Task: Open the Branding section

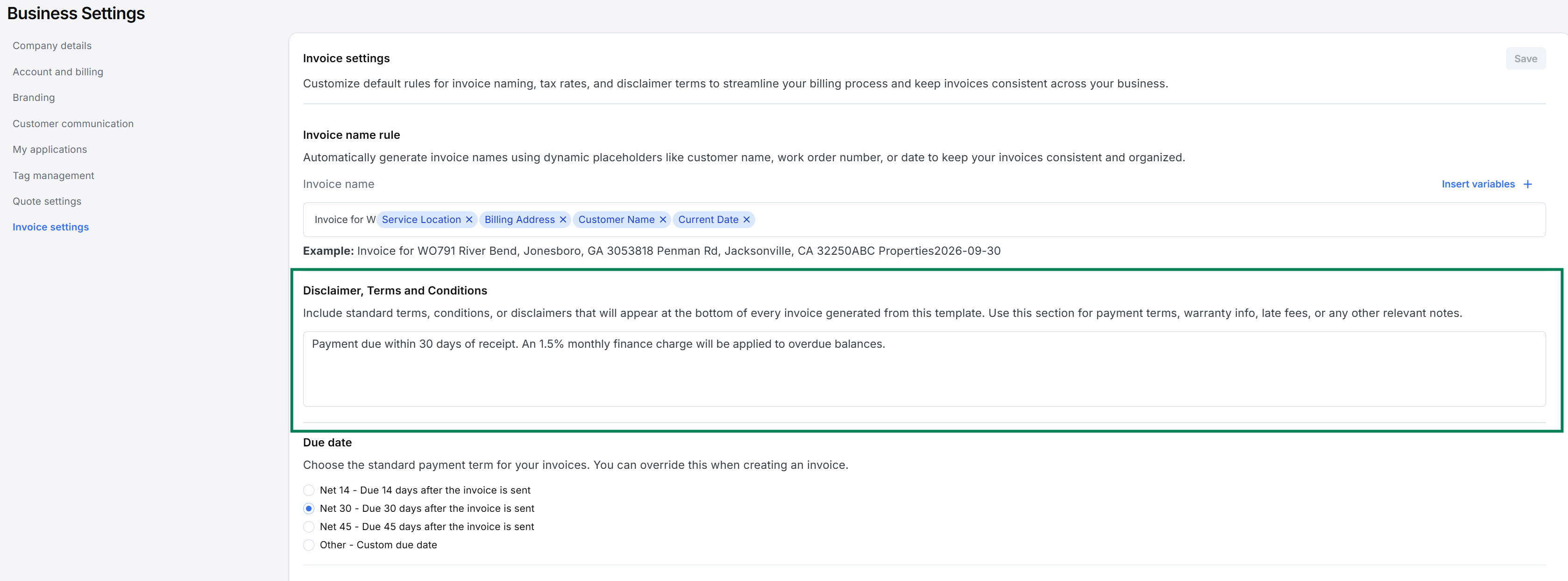Action: (34, 97)
